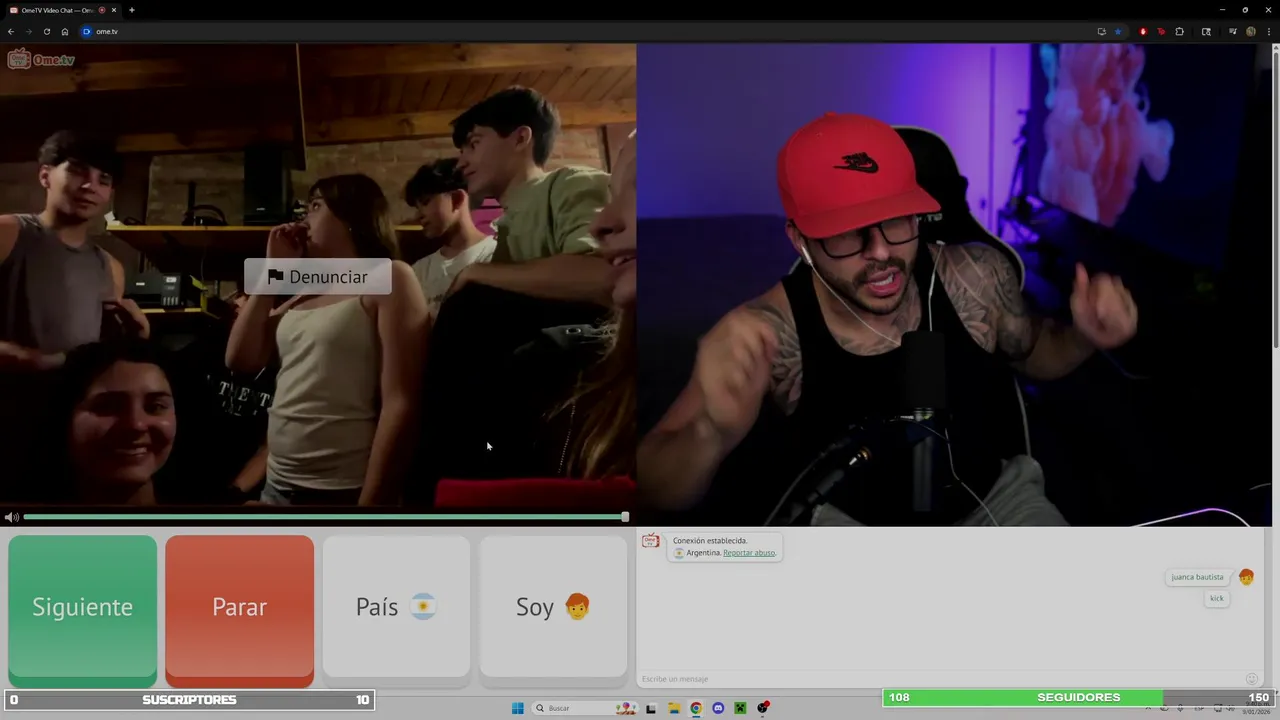
Task: Open the red translate extension icon
Action: 1161,31
